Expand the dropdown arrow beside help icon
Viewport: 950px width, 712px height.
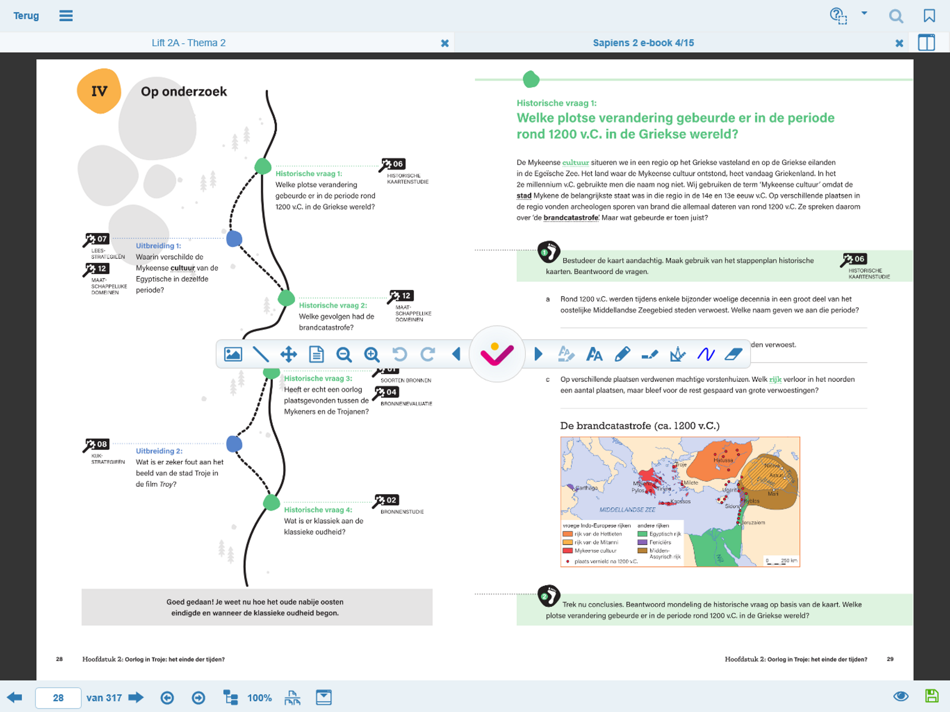coord(865,13)
